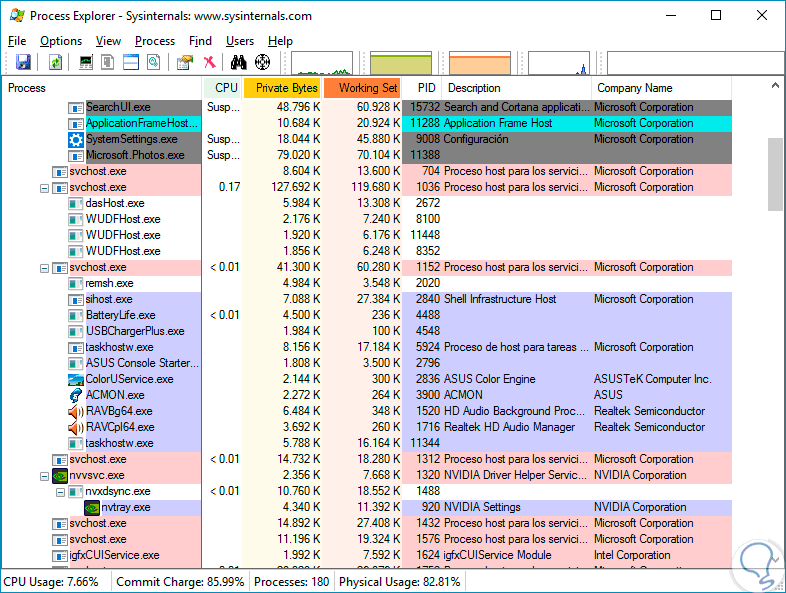Click the Refresh Now toolbar icon
The height and width of the screenshot is (593, 786).
[56, 63]
